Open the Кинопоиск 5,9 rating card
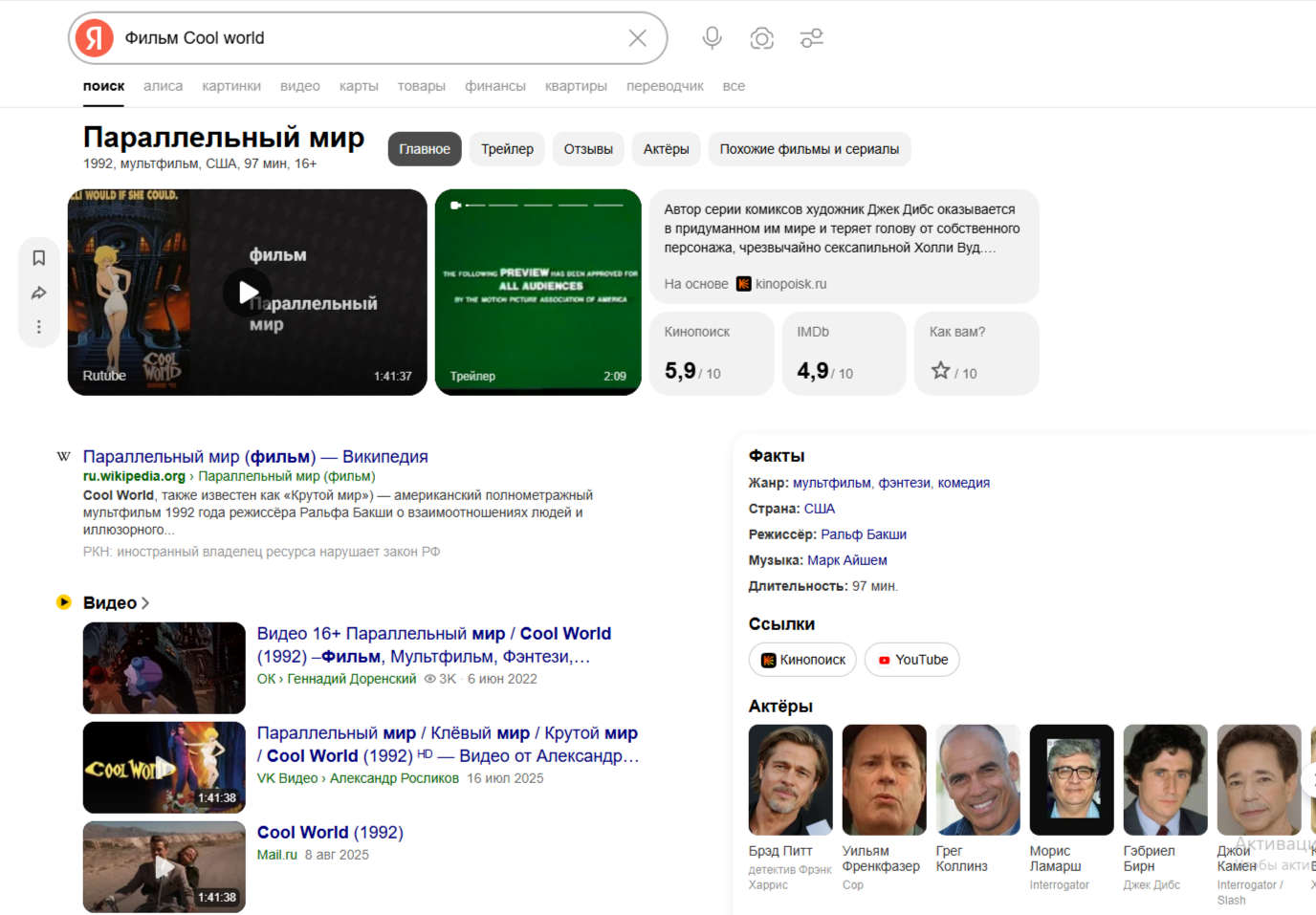 coord(712,354)
